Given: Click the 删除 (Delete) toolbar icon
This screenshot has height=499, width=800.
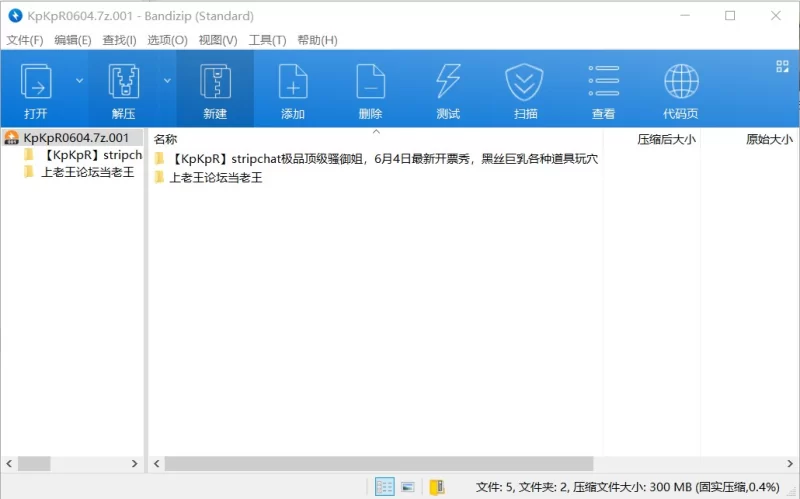Looking at the screenshot, I should click(370, 82).
